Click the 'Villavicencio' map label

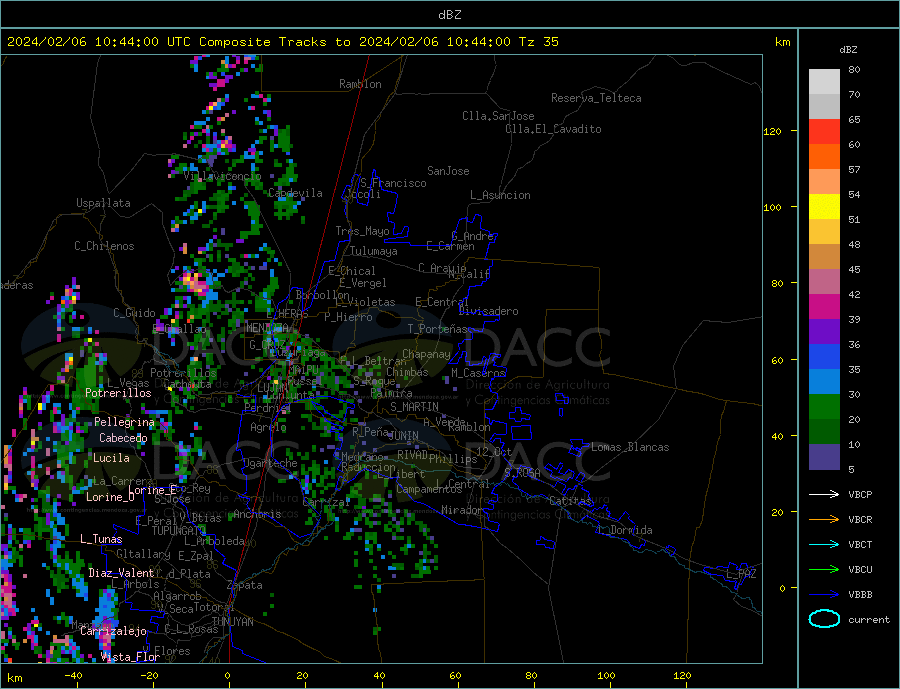point(222,176)
